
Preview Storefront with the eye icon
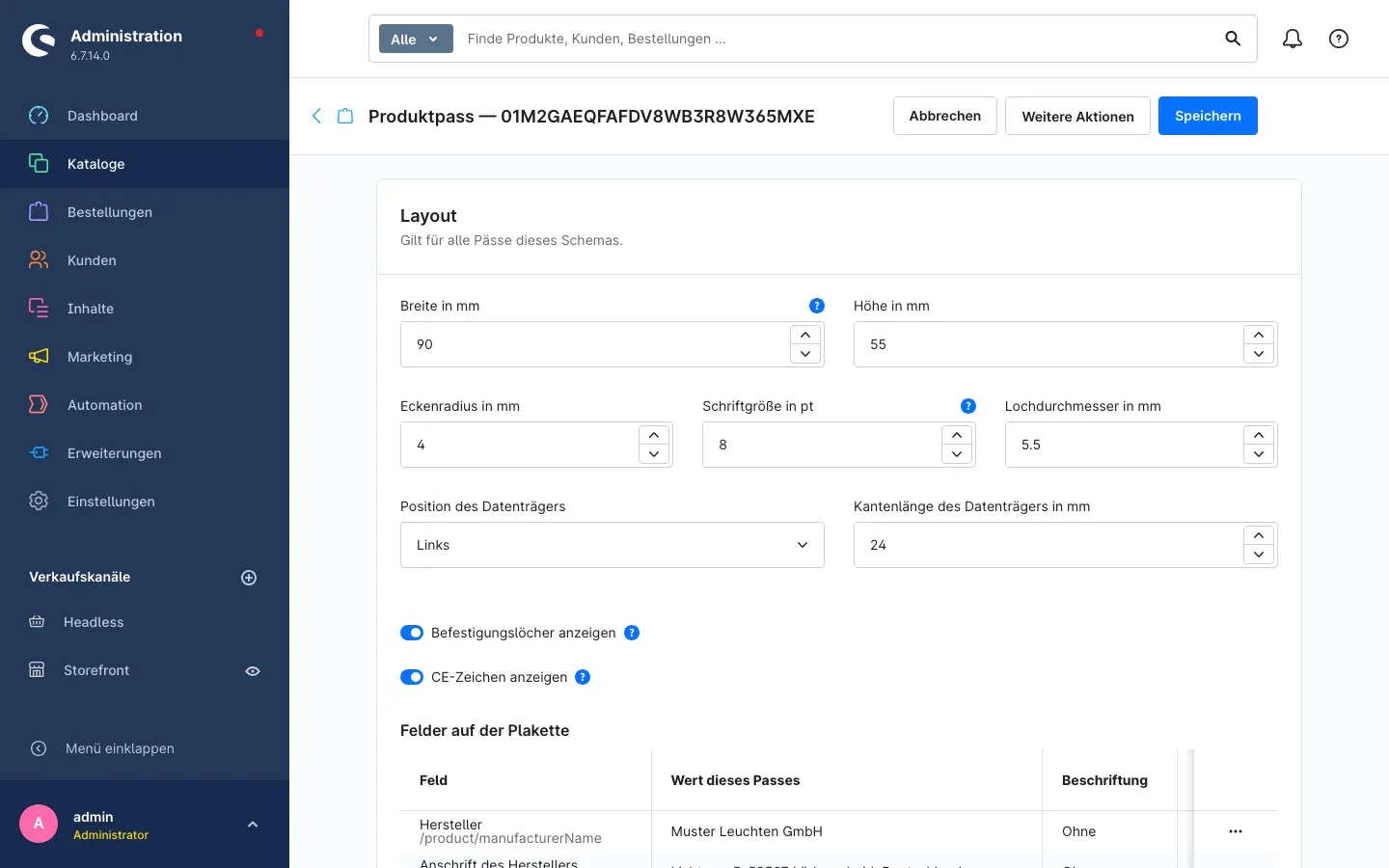(x=253, y=671)
